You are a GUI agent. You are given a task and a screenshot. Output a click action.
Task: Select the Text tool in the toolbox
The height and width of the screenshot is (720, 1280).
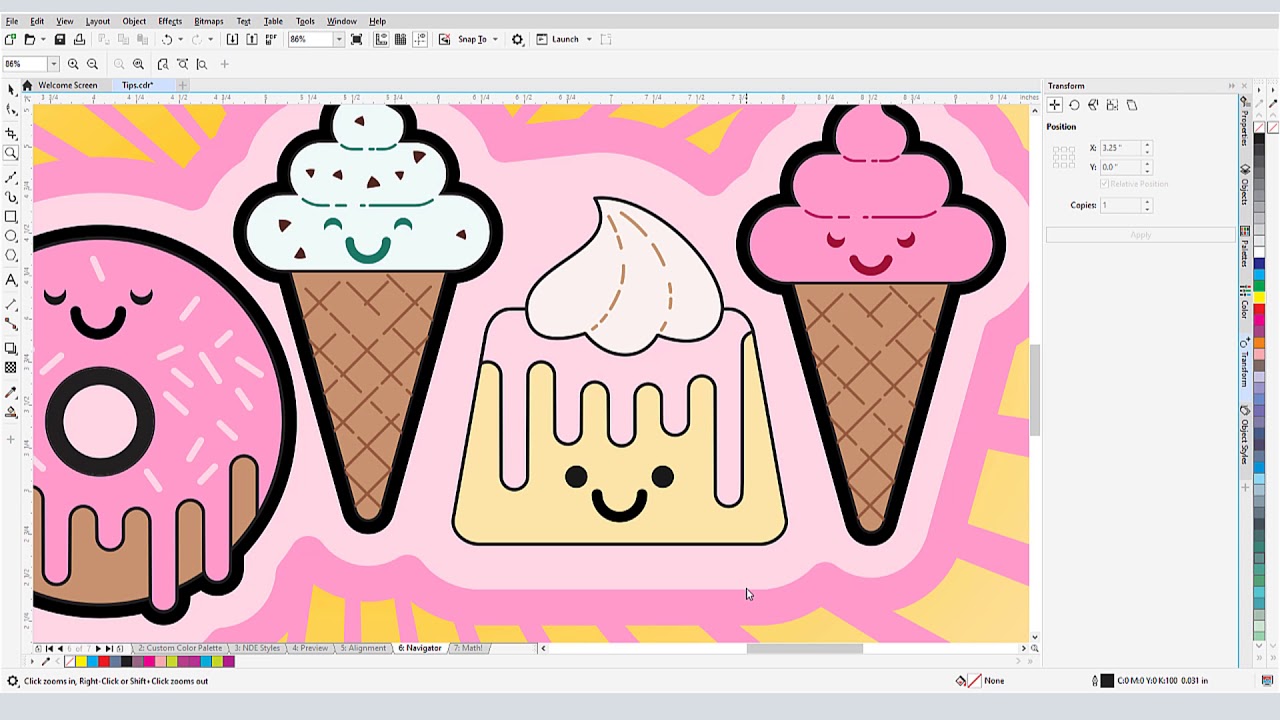[x=11, y=280]
